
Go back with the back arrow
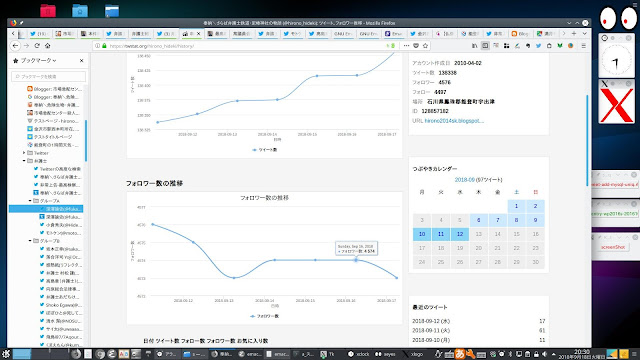coord(16,46)
